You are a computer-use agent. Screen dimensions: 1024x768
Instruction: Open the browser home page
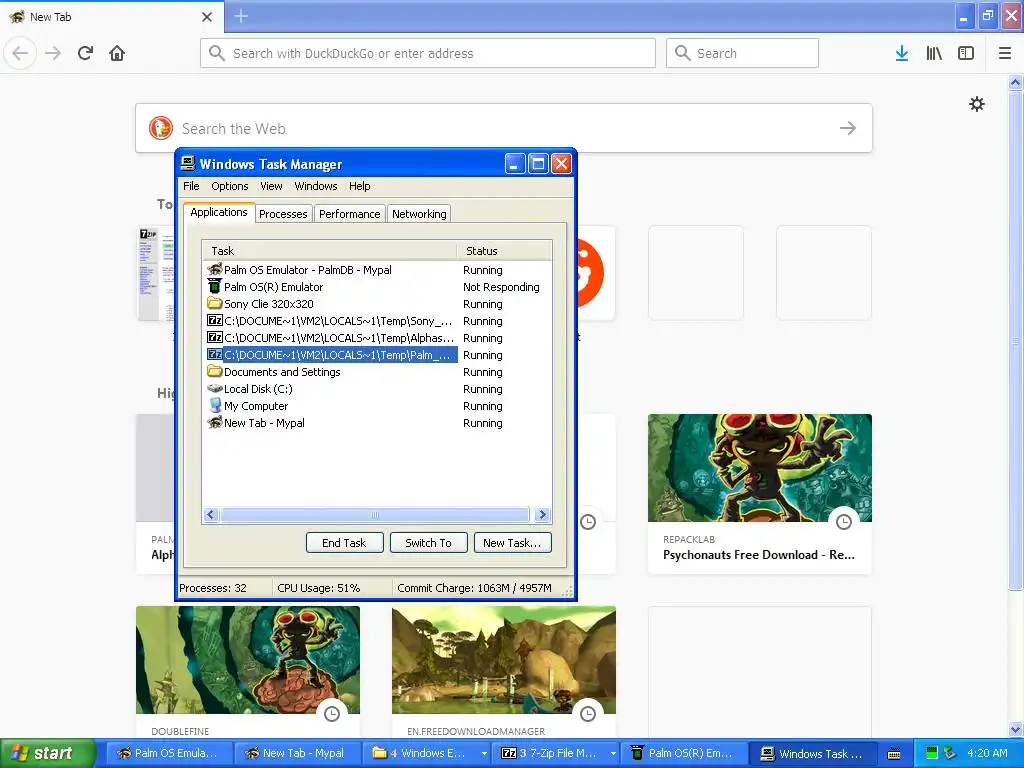pyautogui.click(x=117, y=53)
